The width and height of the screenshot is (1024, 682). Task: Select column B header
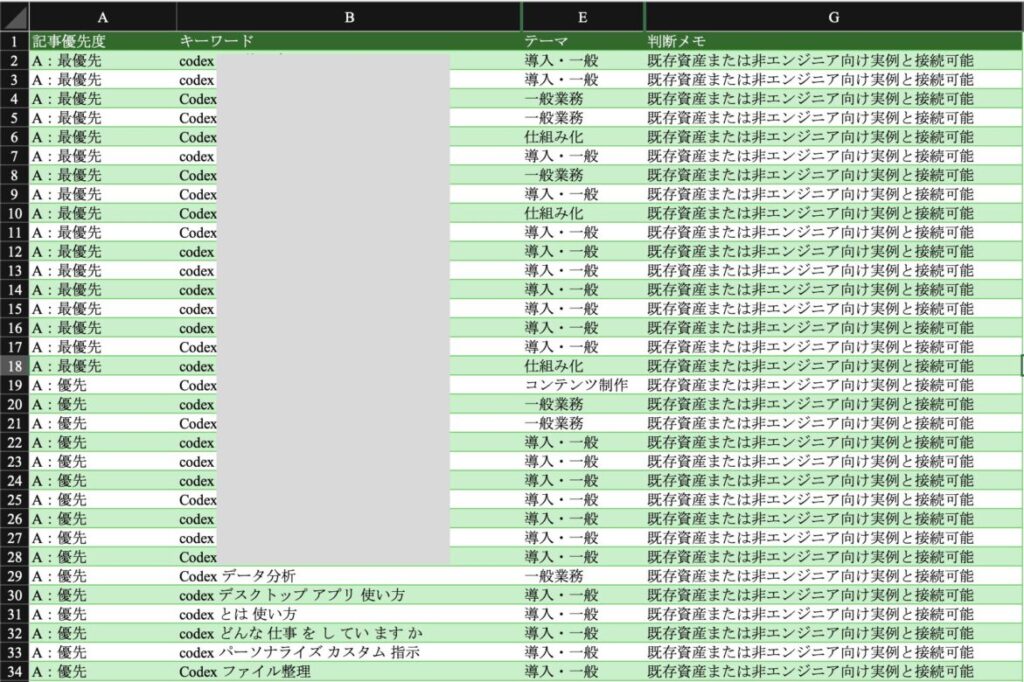[349, 18]
